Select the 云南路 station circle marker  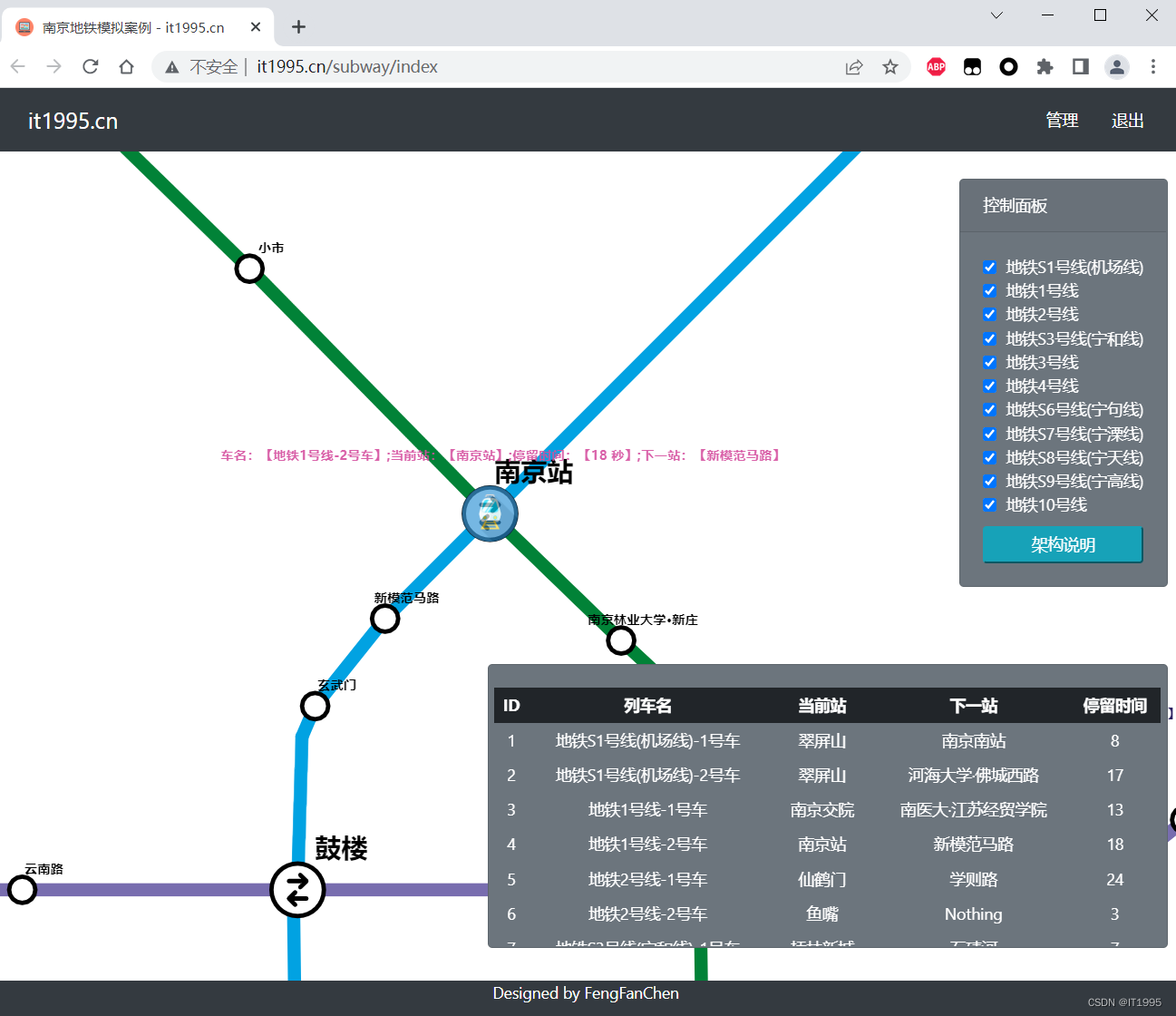point(22,890)
